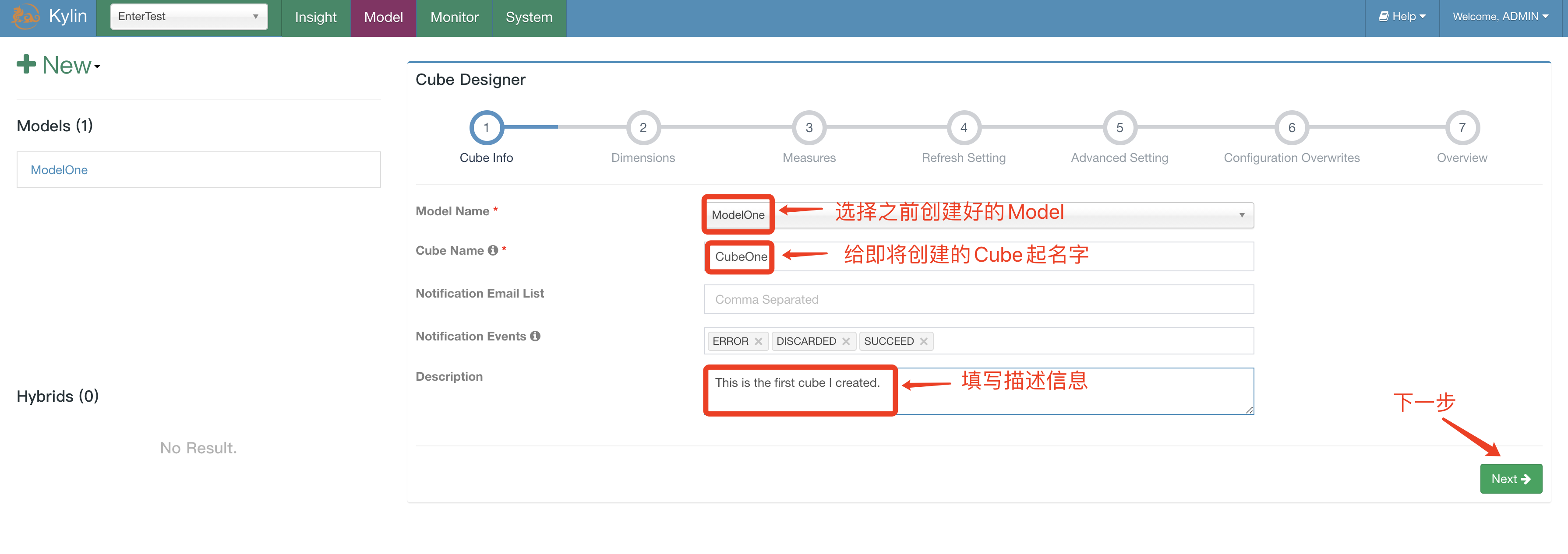1568x554 pixels.
Task: Click step 2 Dimensions circle
Action: (643, 128)
